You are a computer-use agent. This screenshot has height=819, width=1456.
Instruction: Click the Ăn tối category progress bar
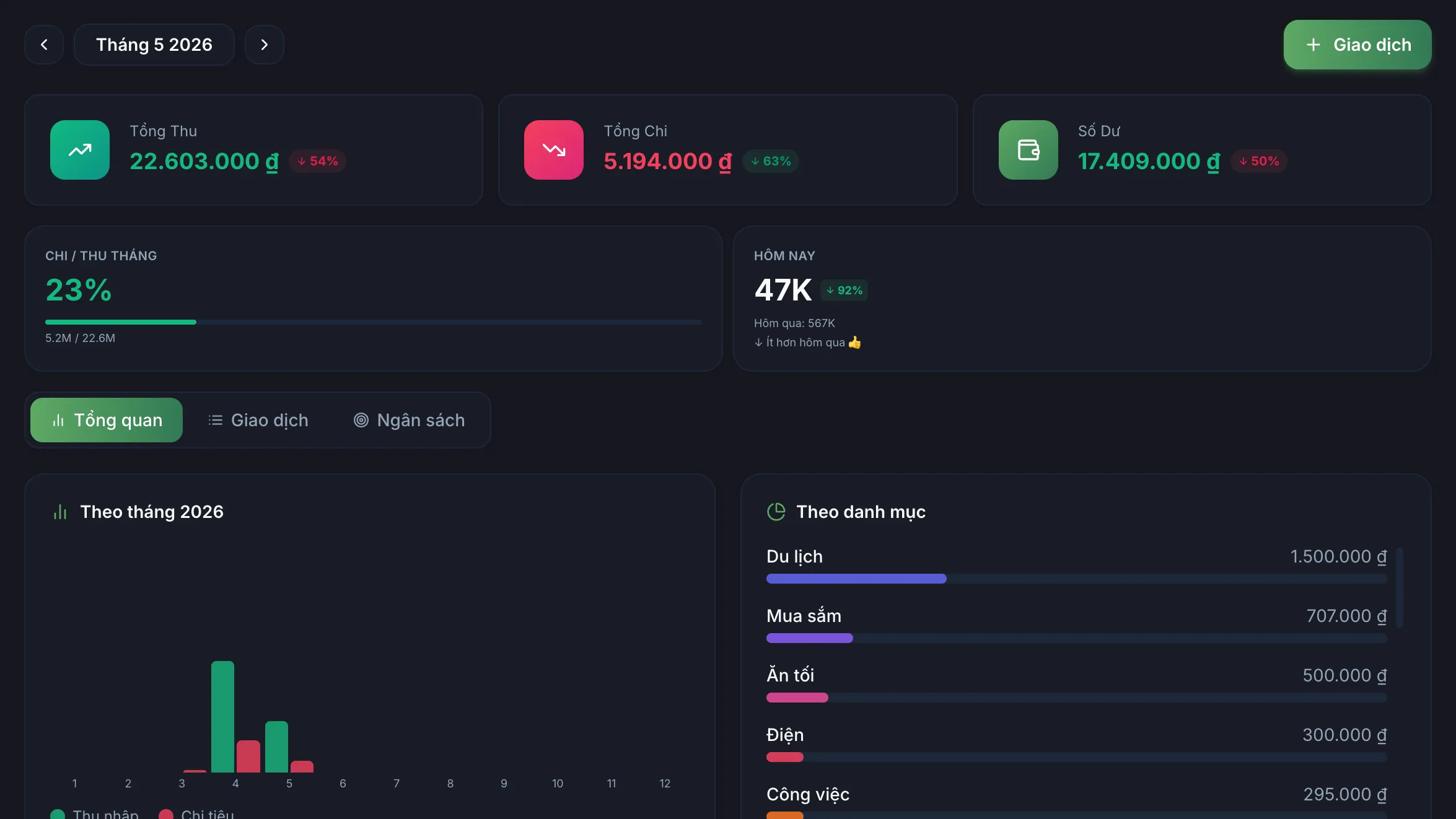click(x=1076, y=698)
